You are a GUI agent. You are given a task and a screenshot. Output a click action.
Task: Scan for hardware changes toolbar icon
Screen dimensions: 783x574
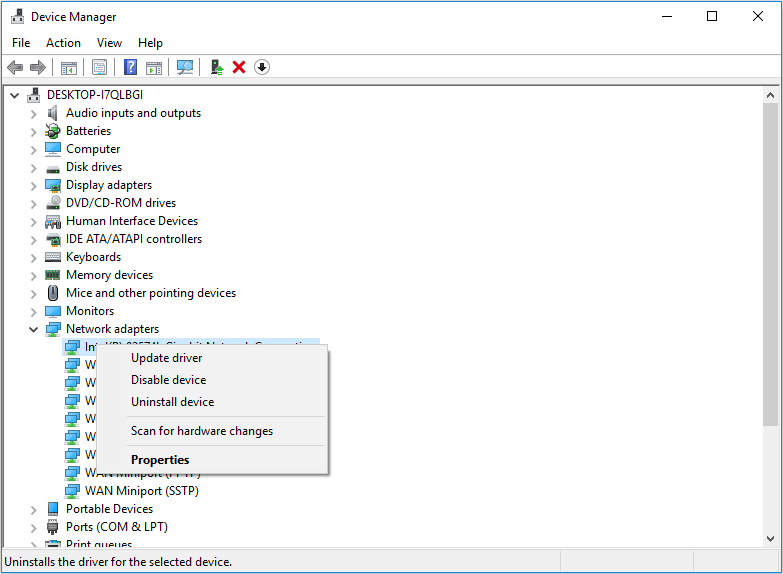[x=185, y=67]
